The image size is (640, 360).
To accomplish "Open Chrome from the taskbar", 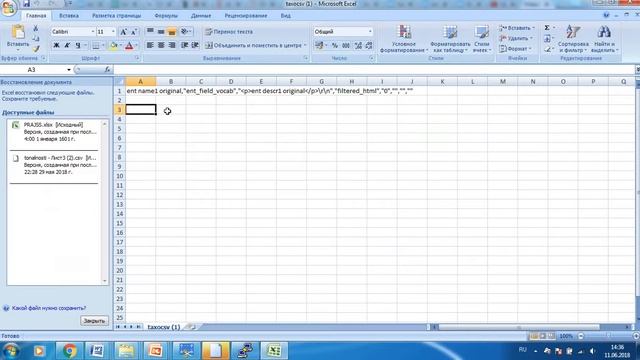I will 69,351.
